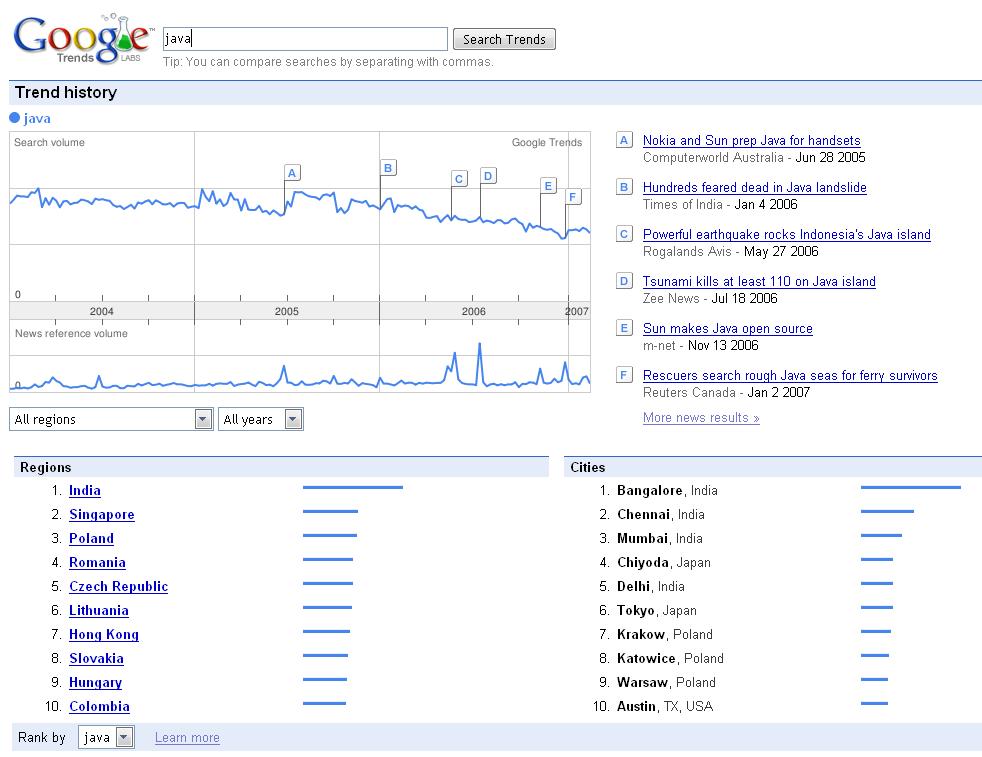
Task: Open 'Sun makes Java open source' link
Action: click(728, 328)
